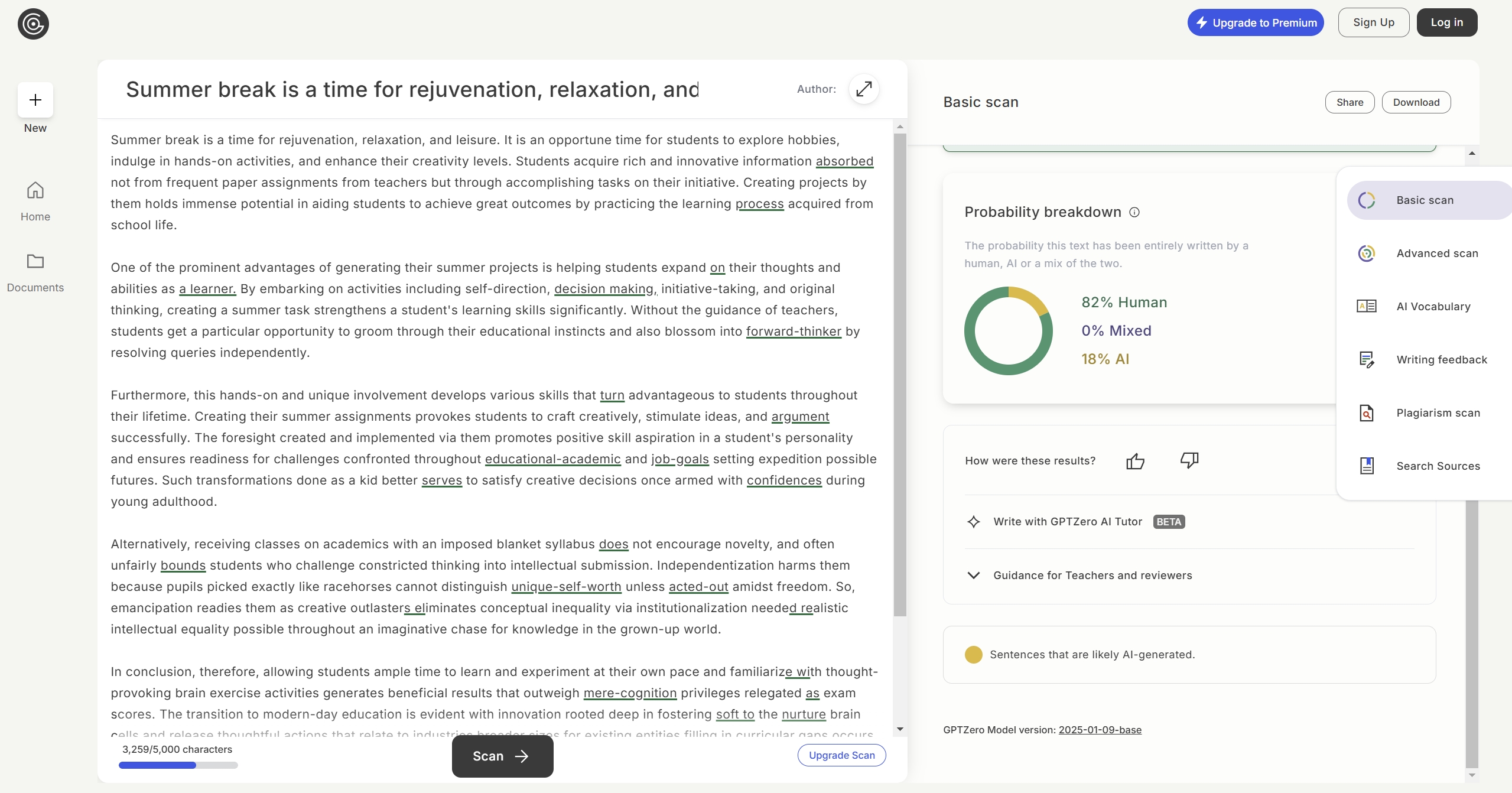The height and width of the screenshot is (793, 1512).
Task: Click the GPTZero AI Tutor sparkle icon
Action: pyautogui.click(x=974, y=522)
